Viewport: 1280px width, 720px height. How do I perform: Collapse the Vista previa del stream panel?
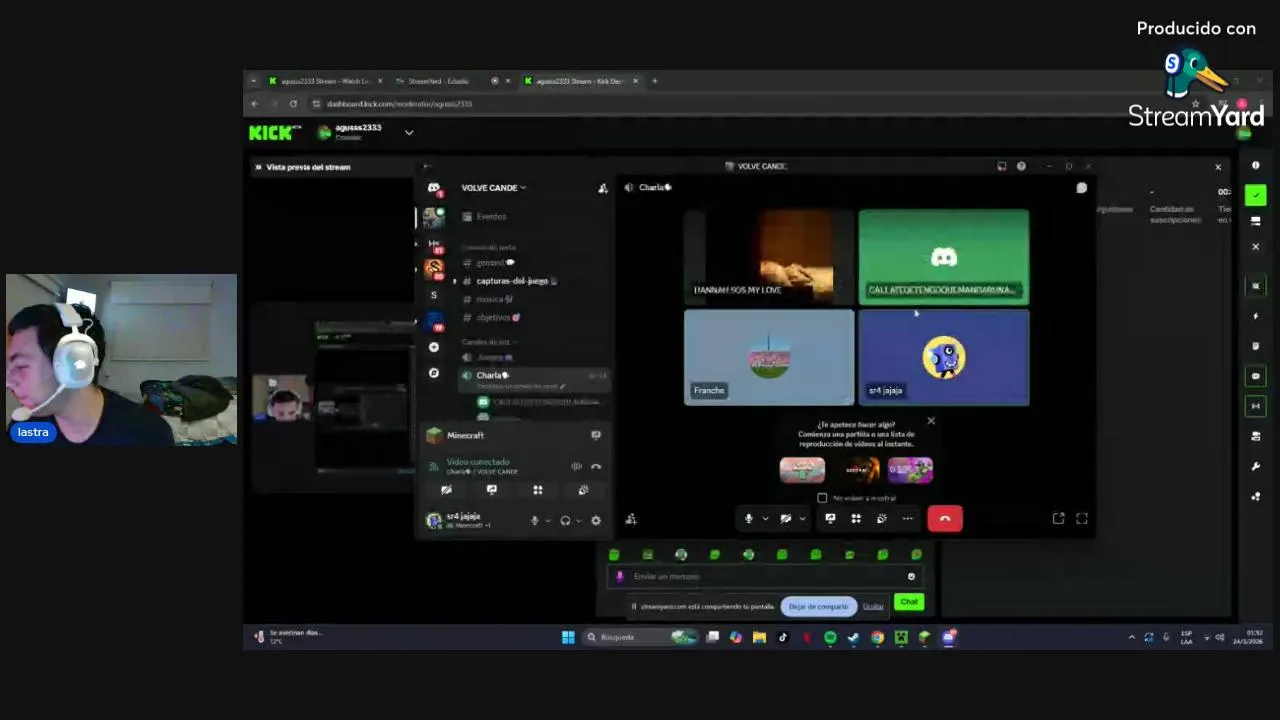click(258, 167)
